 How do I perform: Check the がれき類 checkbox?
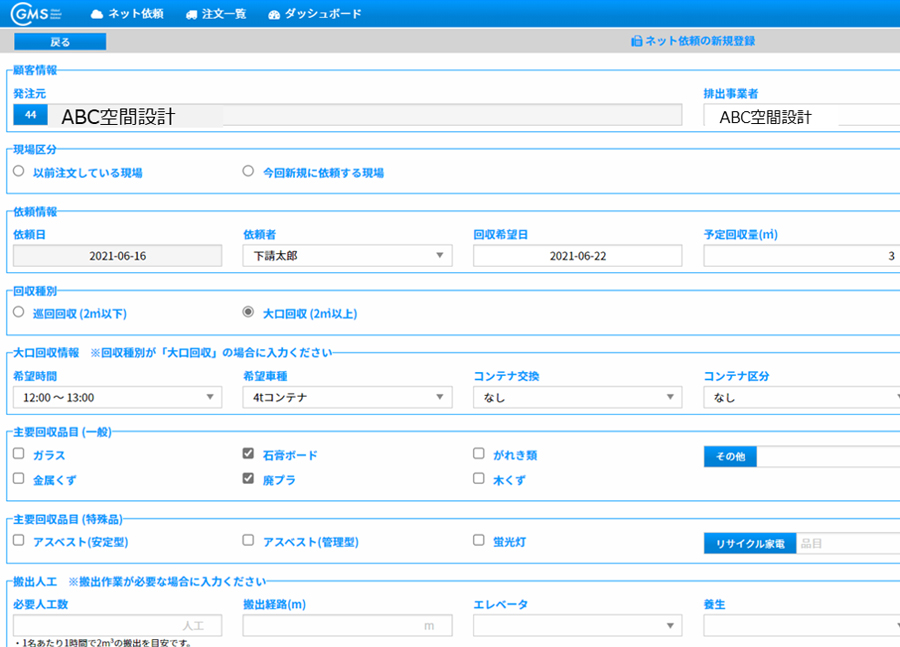point(479,454)
